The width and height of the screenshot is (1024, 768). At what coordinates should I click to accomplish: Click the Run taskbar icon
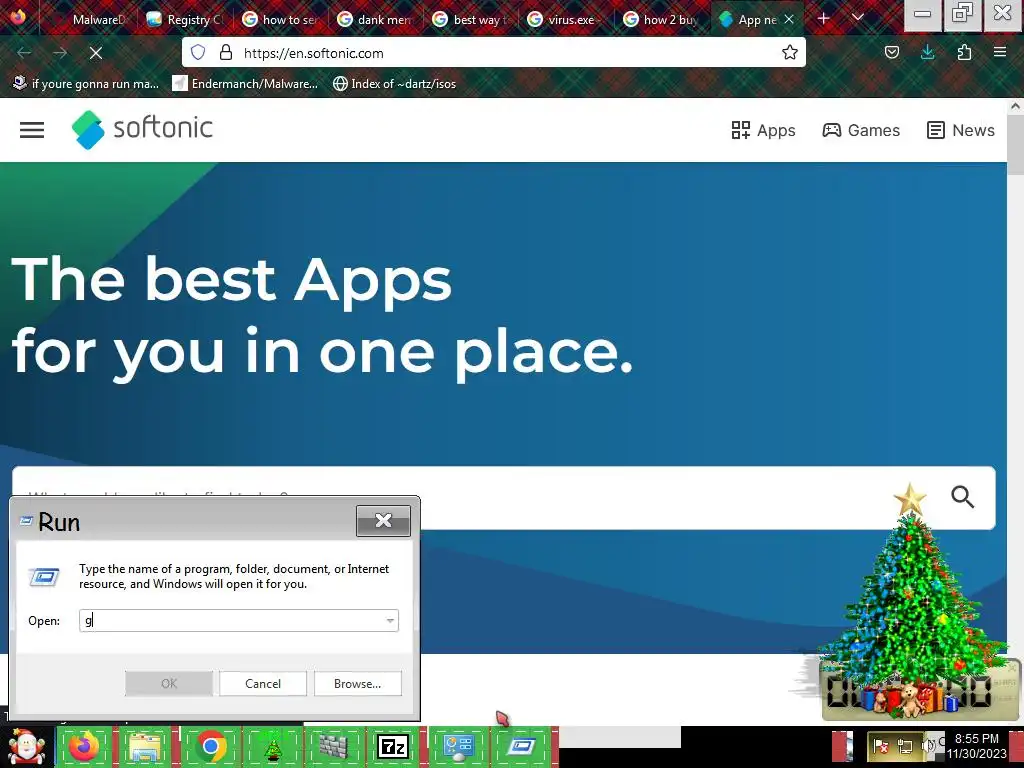(521, 746)
